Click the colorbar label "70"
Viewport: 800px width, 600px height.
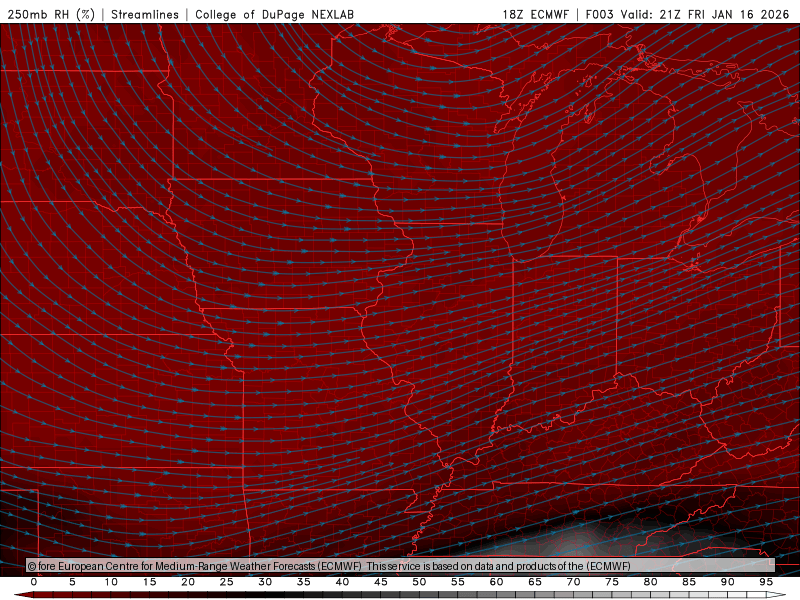point(573,582)
